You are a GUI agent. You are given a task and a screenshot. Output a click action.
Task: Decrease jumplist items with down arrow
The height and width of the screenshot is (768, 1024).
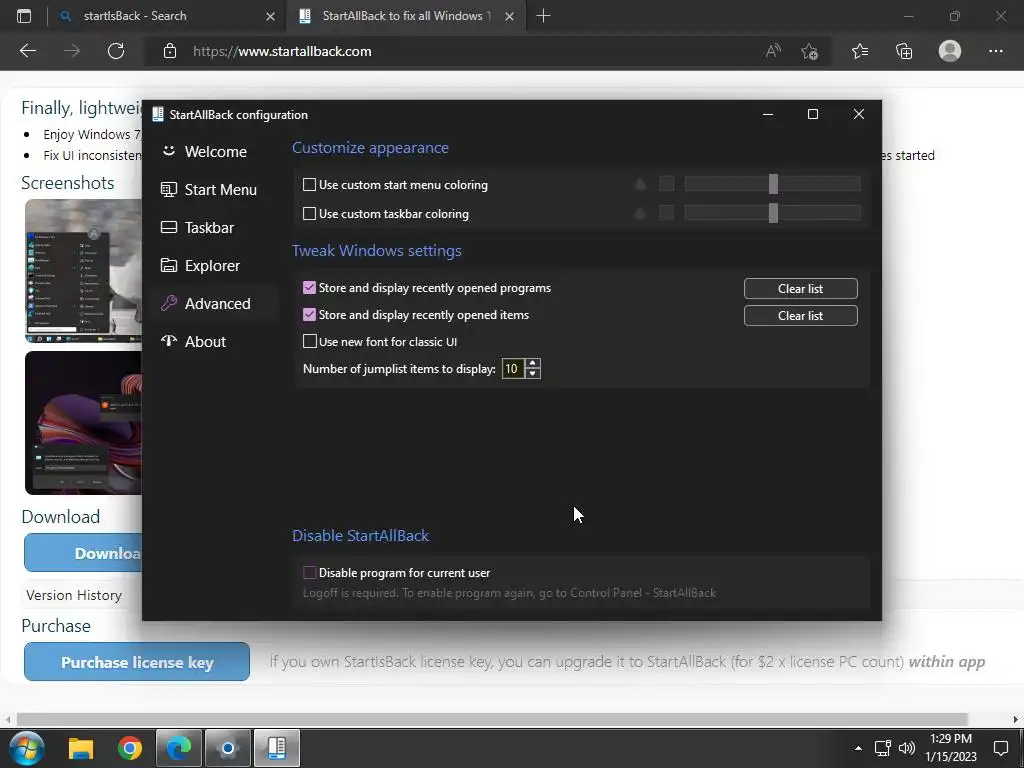(533, 374)
